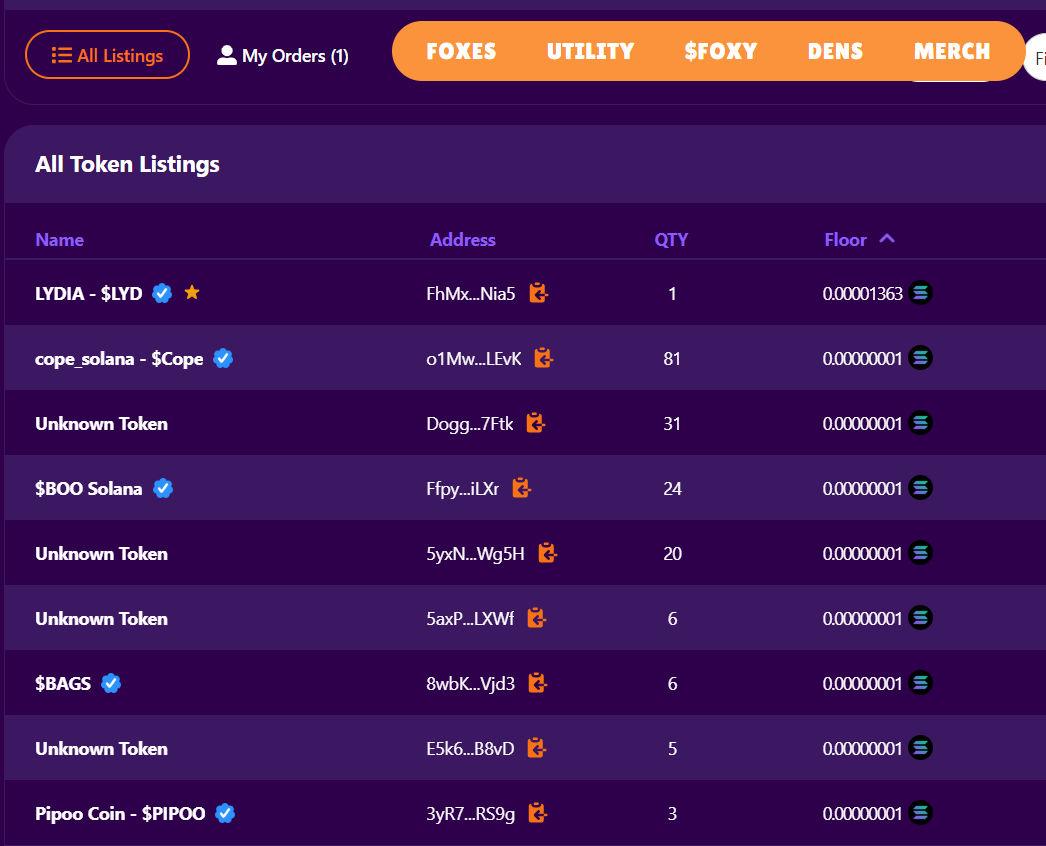Viewport: 1046px width, 846px height.
Task: Open the FOXES nav tab
Action: (461, 51)
